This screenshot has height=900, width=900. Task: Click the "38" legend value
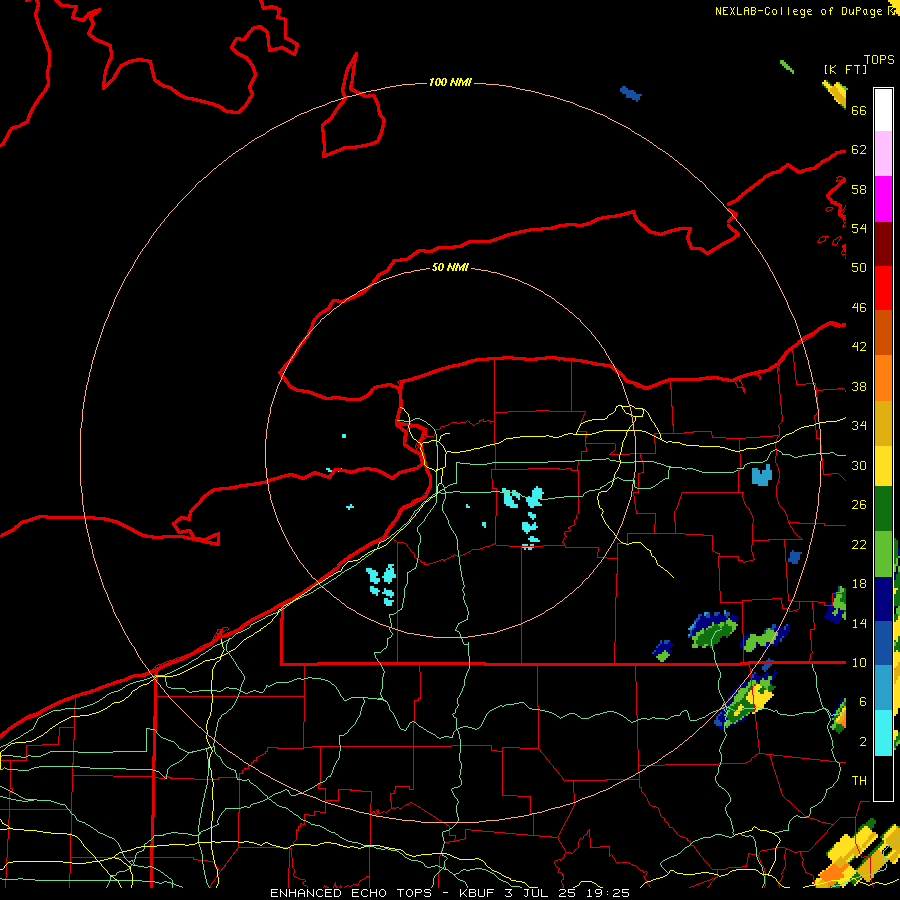(859, 387)
